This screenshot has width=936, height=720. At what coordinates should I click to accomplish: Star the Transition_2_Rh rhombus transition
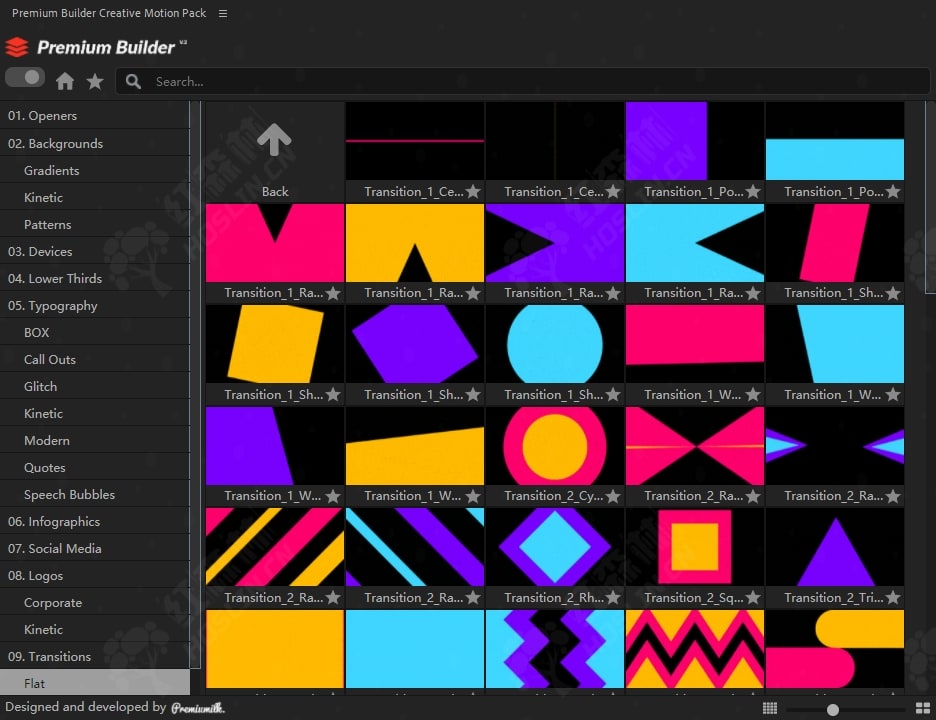613,597
